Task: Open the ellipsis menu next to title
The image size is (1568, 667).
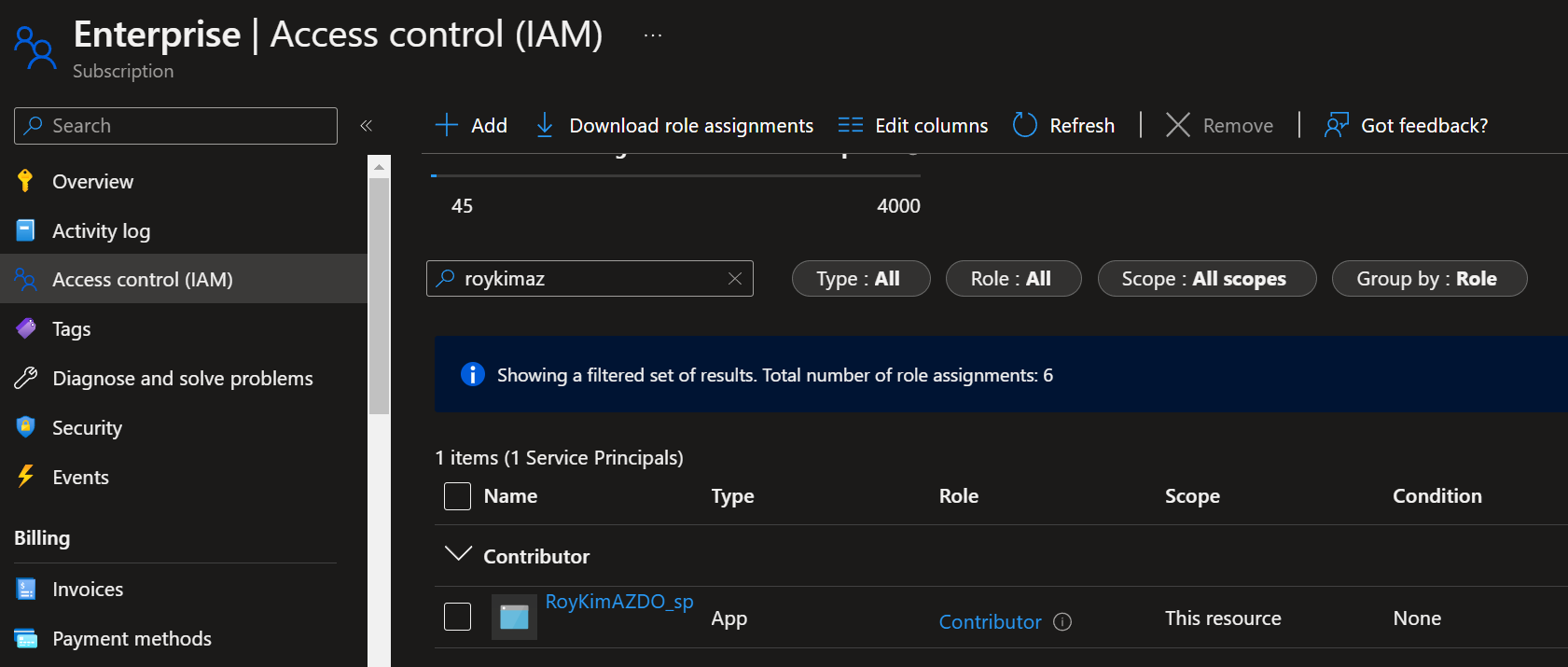Action: 653,35
